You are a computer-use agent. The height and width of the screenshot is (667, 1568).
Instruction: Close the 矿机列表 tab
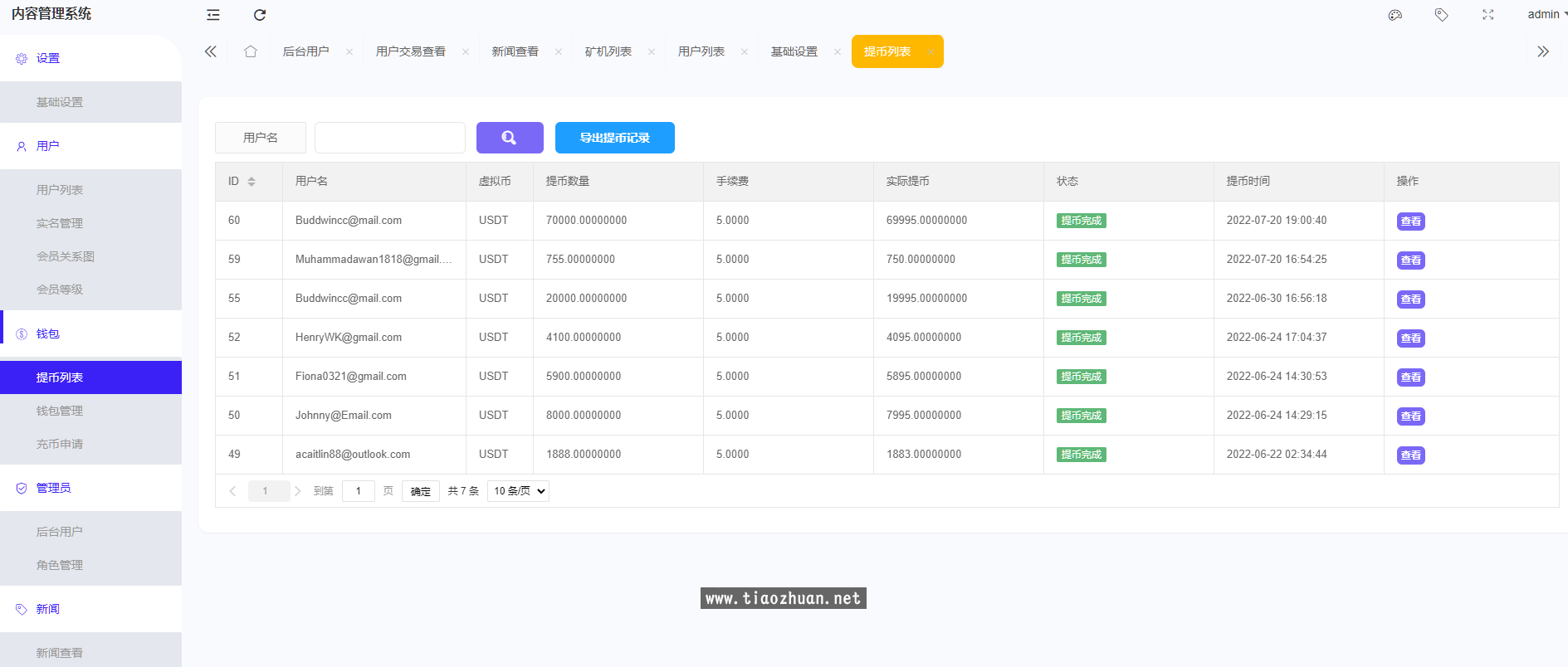(652, 51)
